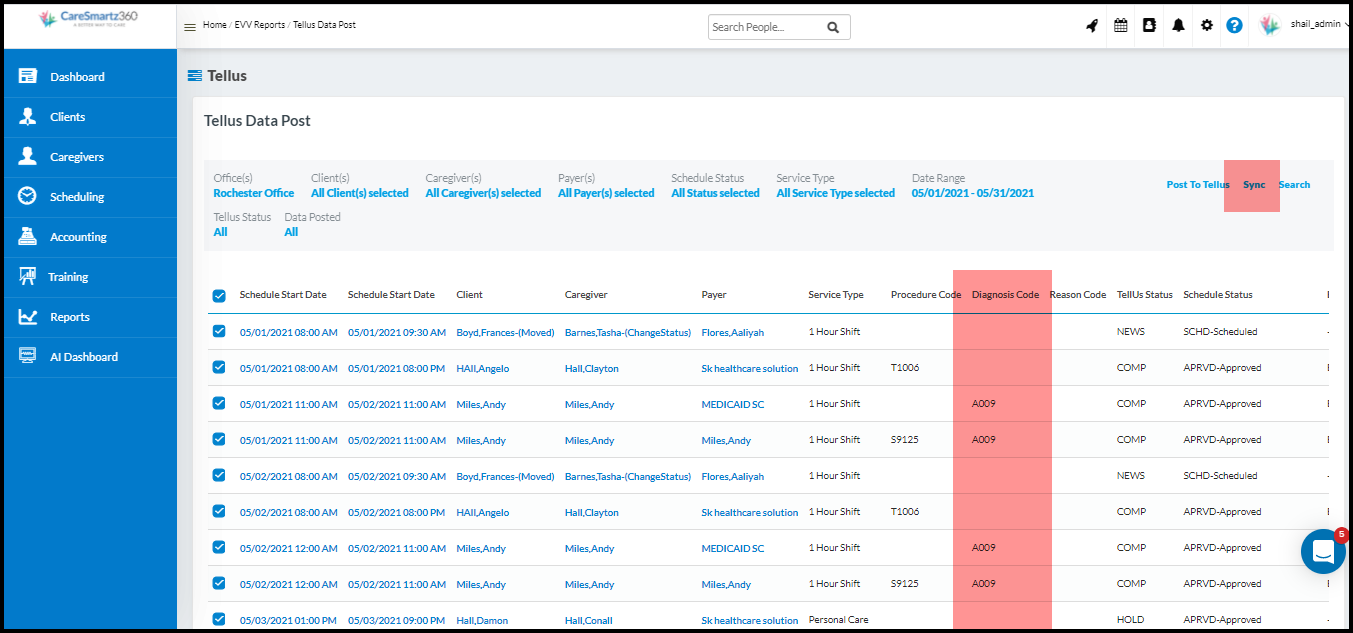Click the rocket icon in top bar
The image size is (1353, 633).
tap(1092, 26)
